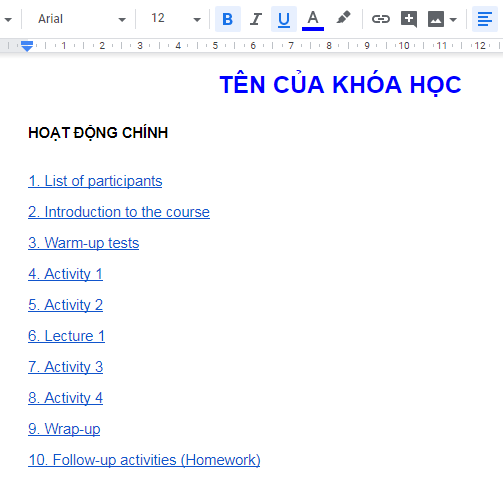Expand the insert image dropdown arrow

click(x=453, y=20)
